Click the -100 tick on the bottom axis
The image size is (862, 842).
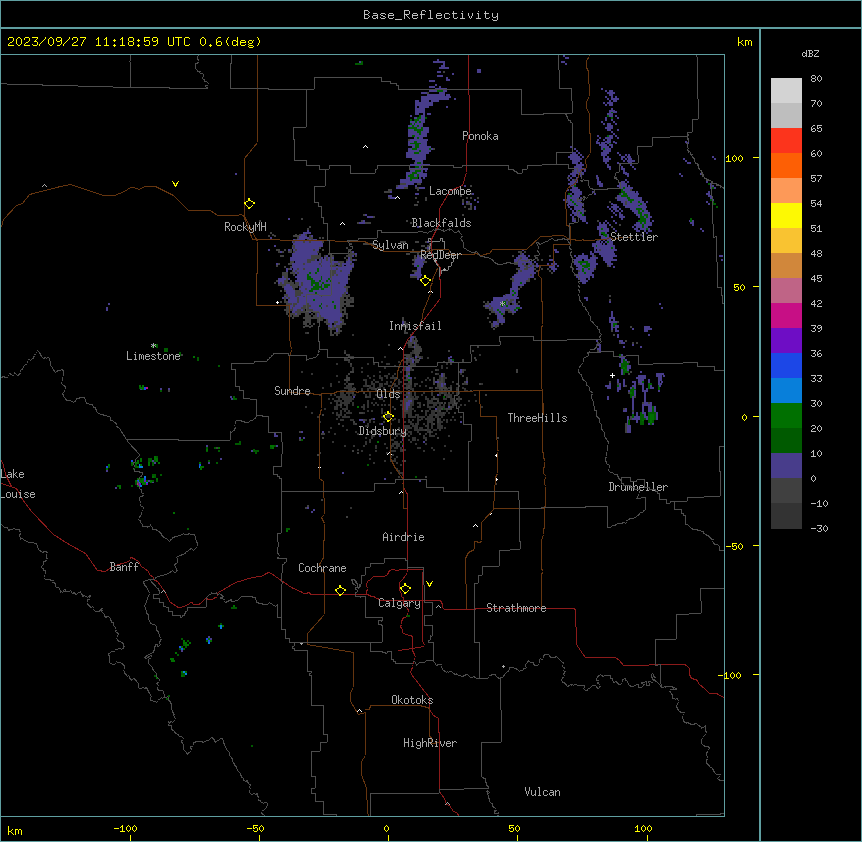(x=126, y=828)
